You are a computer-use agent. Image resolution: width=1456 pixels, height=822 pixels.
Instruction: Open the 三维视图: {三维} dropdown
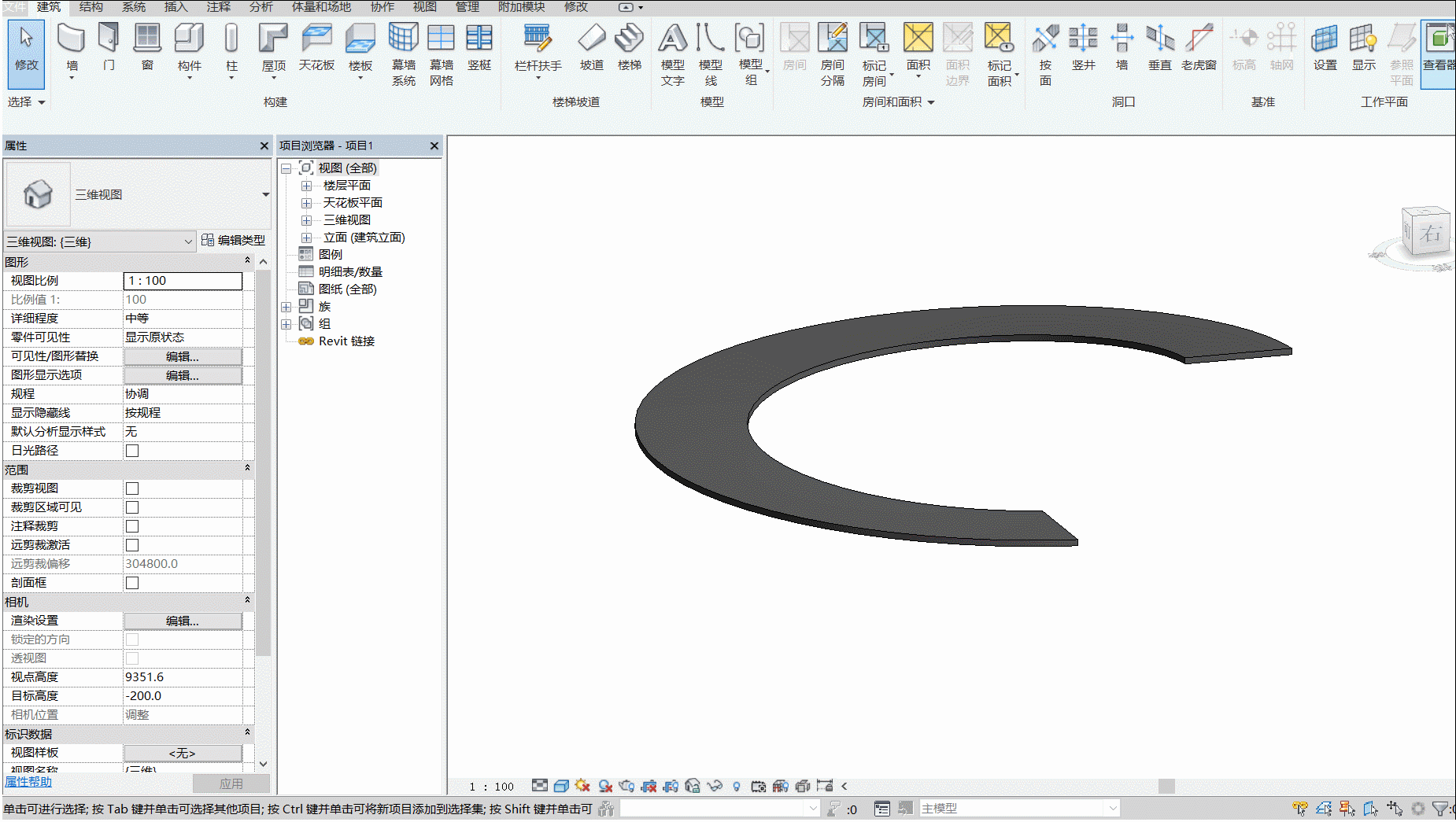click(100, 241)
